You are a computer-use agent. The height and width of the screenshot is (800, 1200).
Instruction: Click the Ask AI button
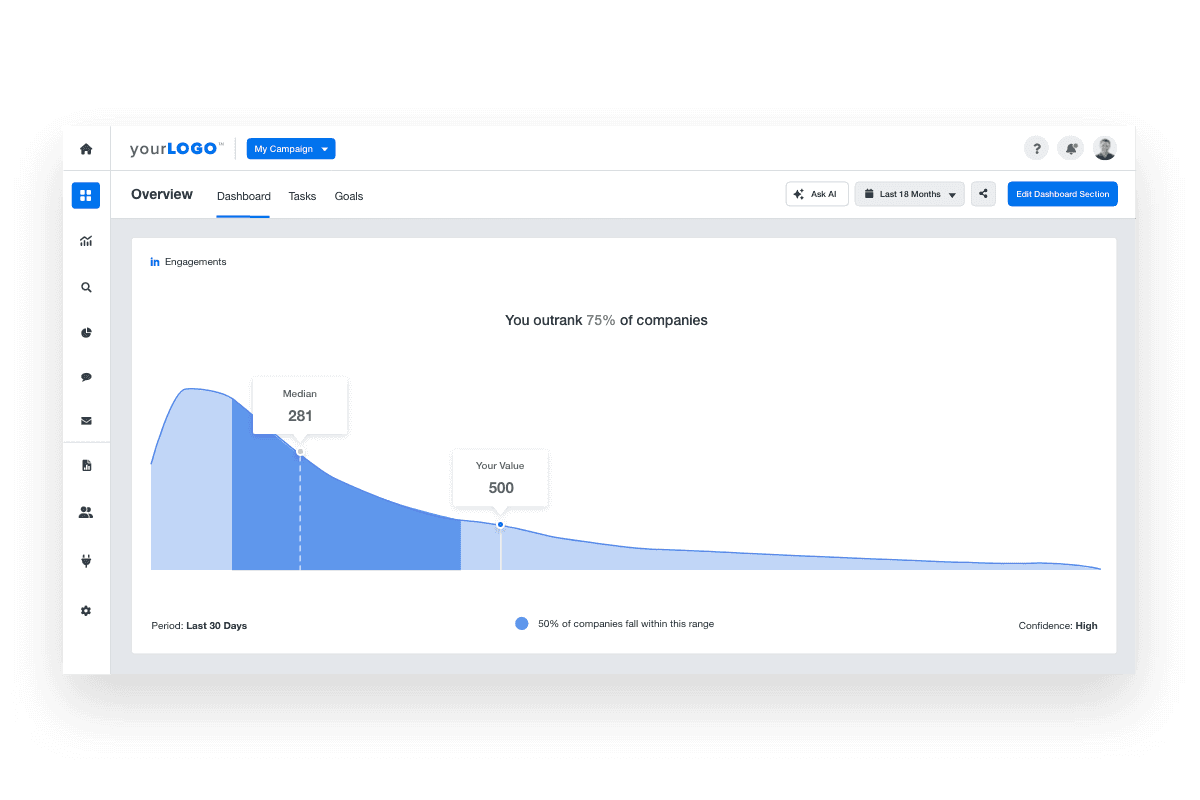click(x=816, y=193)
